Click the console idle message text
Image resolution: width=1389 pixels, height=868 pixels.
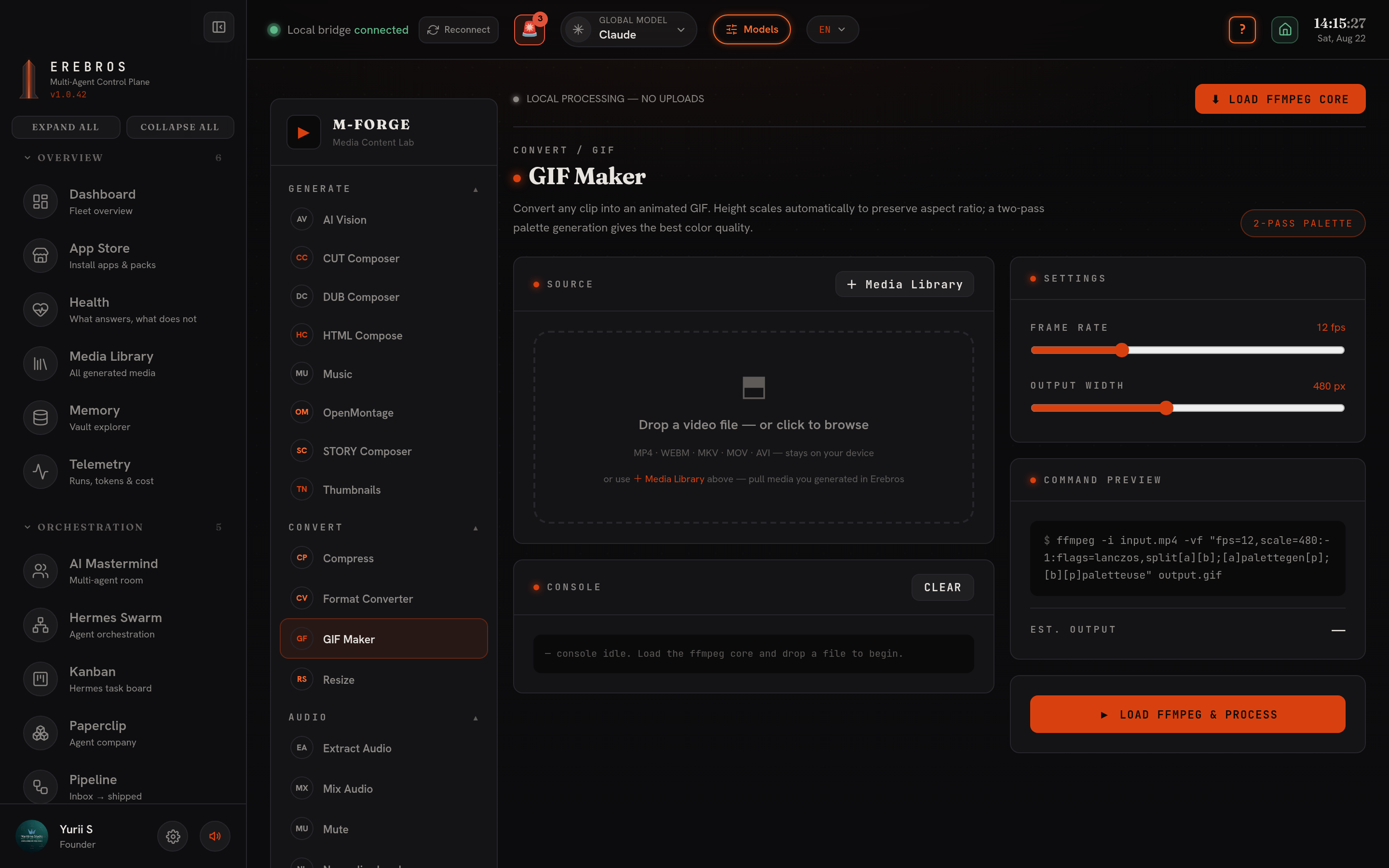tap(724, 653)
